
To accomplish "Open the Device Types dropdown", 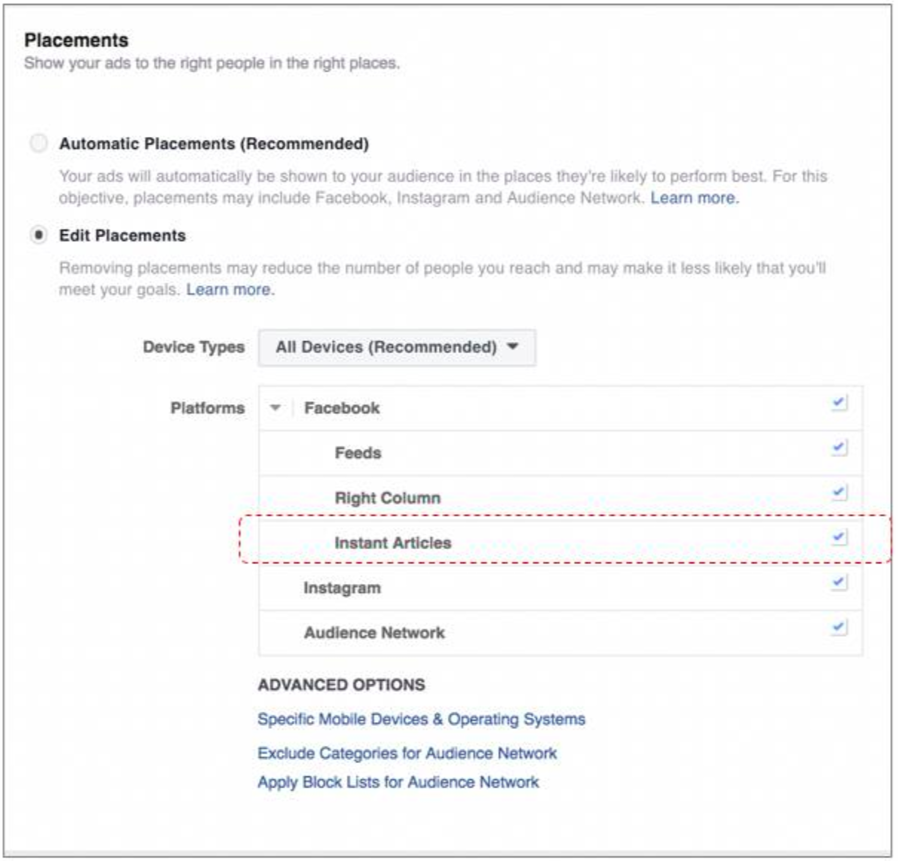I will coord(397,347).
